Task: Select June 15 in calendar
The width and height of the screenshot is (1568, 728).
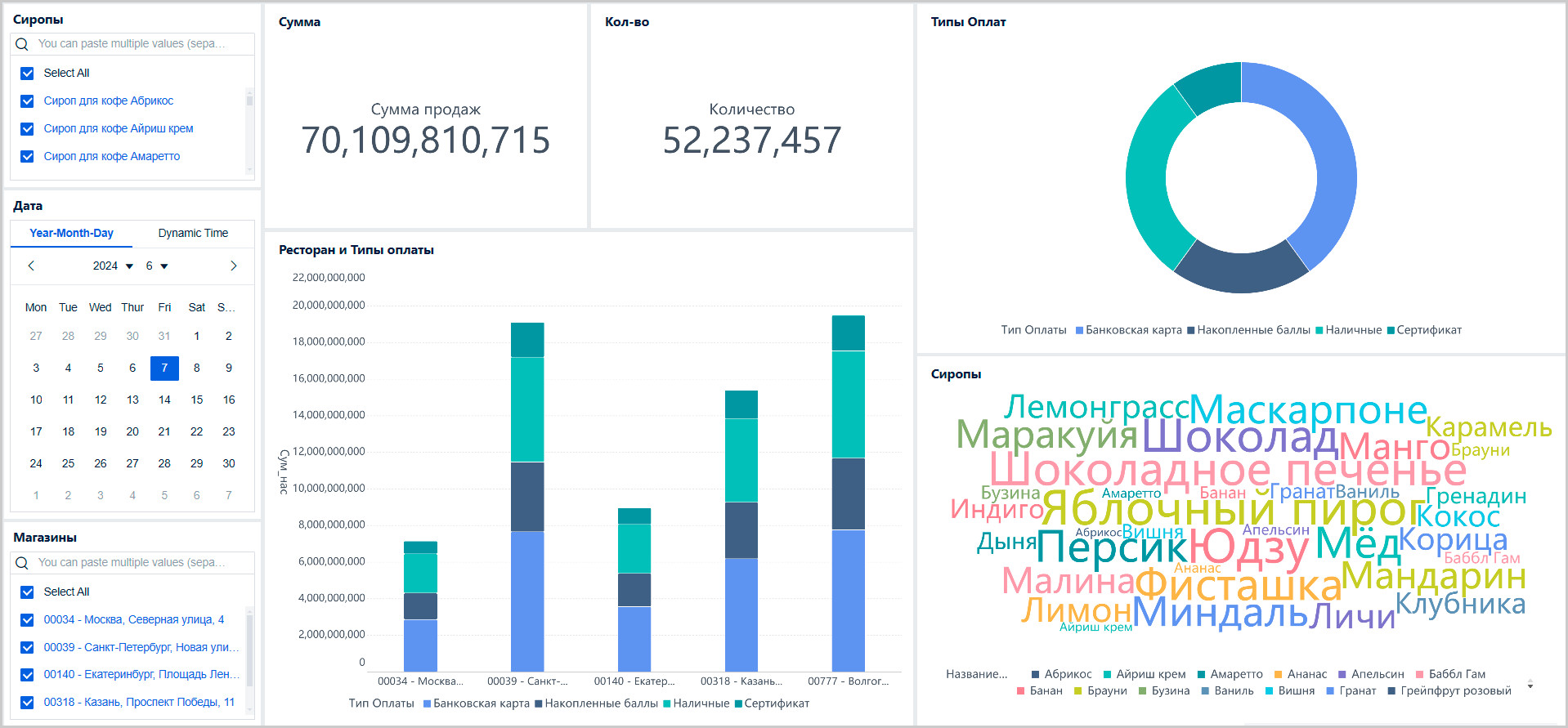Action: point(196,400)
